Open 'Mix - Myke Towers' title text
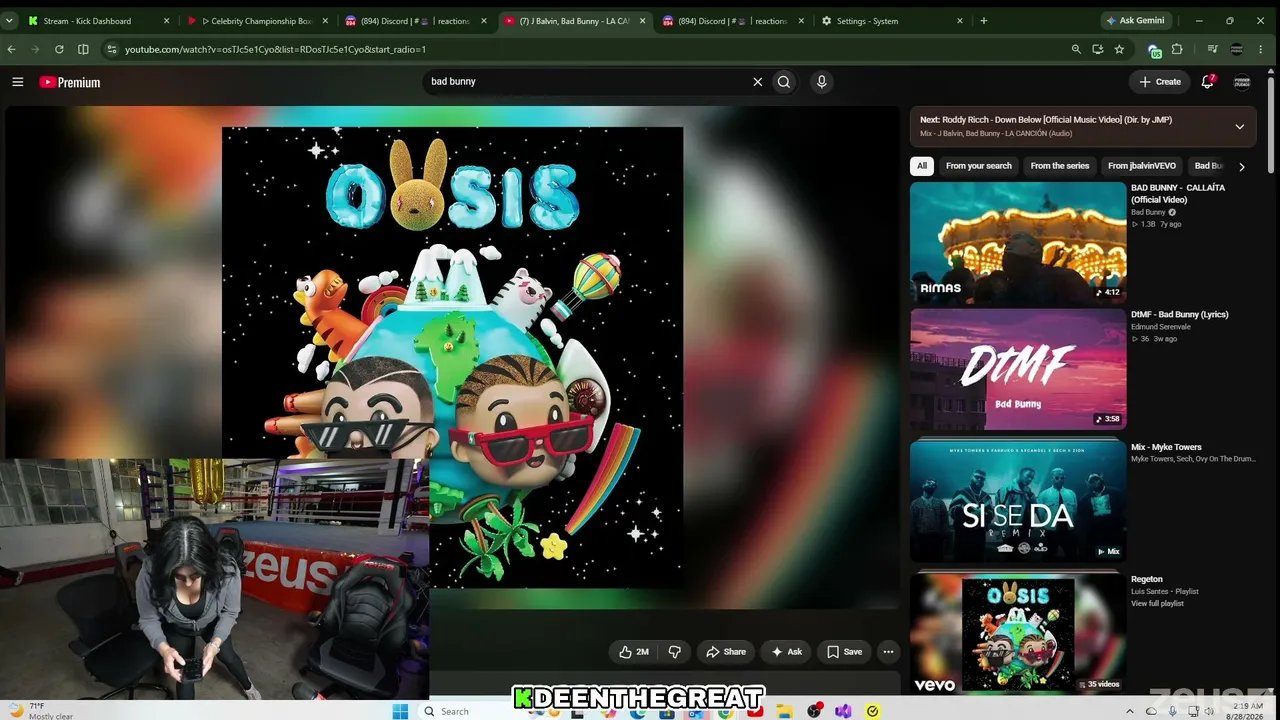This screenshot has width=1280, height=720. click(1166, 447)
